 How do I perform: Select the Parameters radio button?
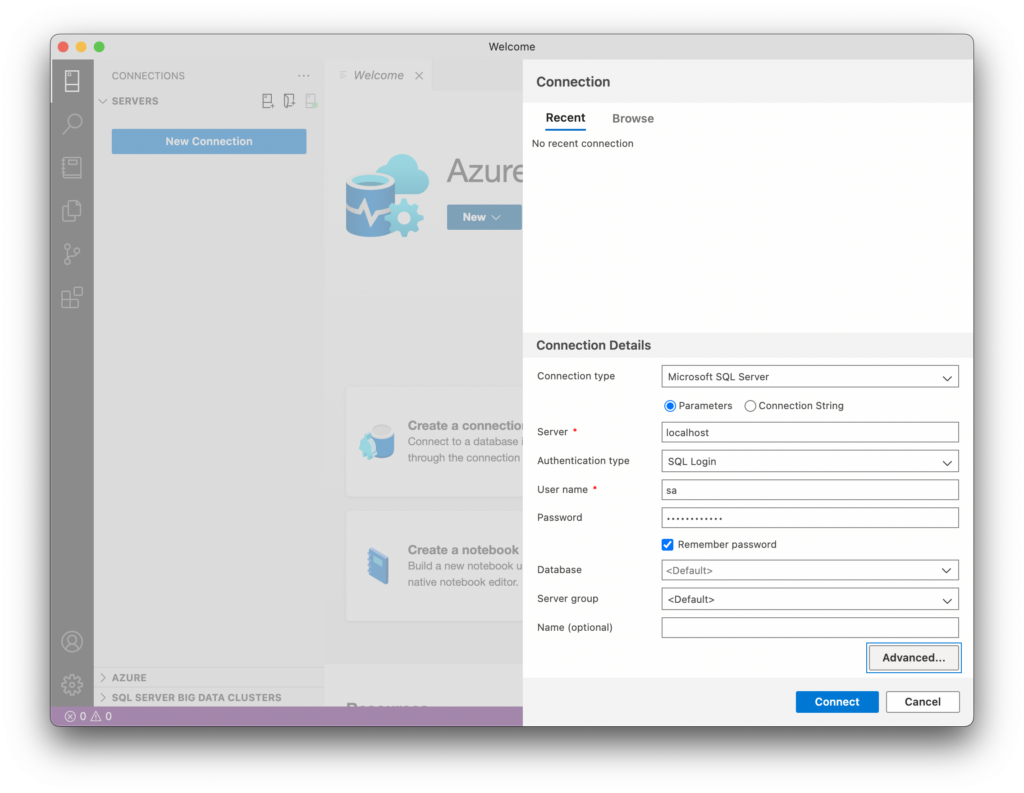(x=670, y=406)
